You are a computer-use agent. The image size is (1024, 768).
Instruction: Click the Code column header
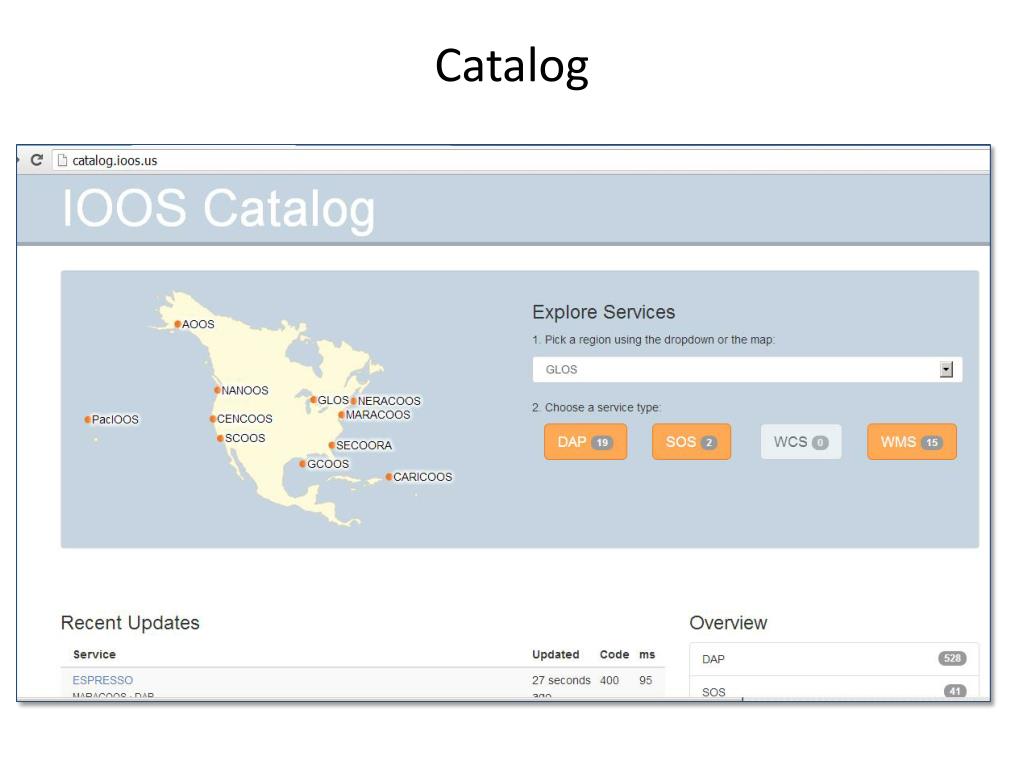click(614, 654)
